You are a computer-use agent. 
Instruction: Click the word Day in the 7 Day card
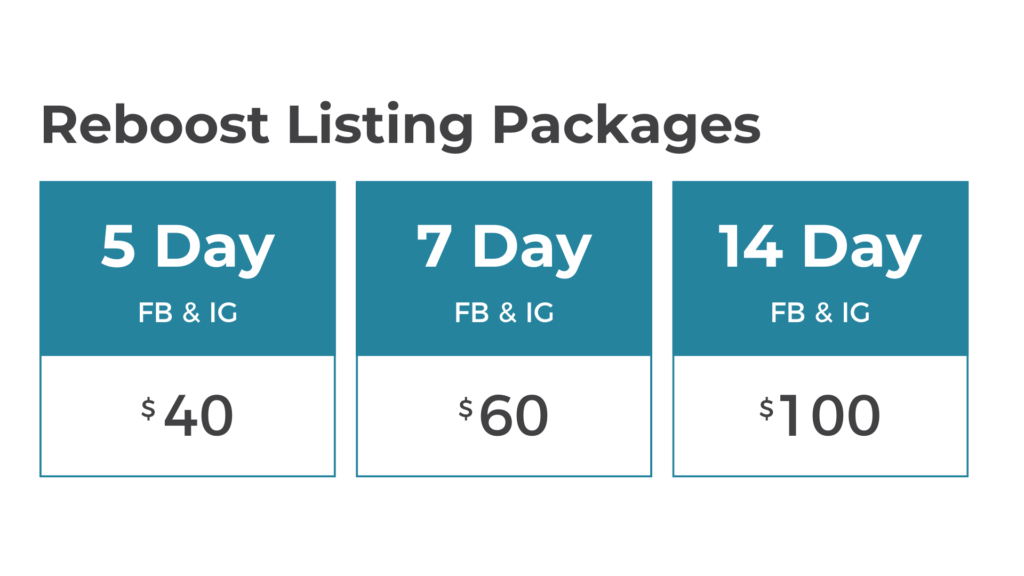[532, 251]
